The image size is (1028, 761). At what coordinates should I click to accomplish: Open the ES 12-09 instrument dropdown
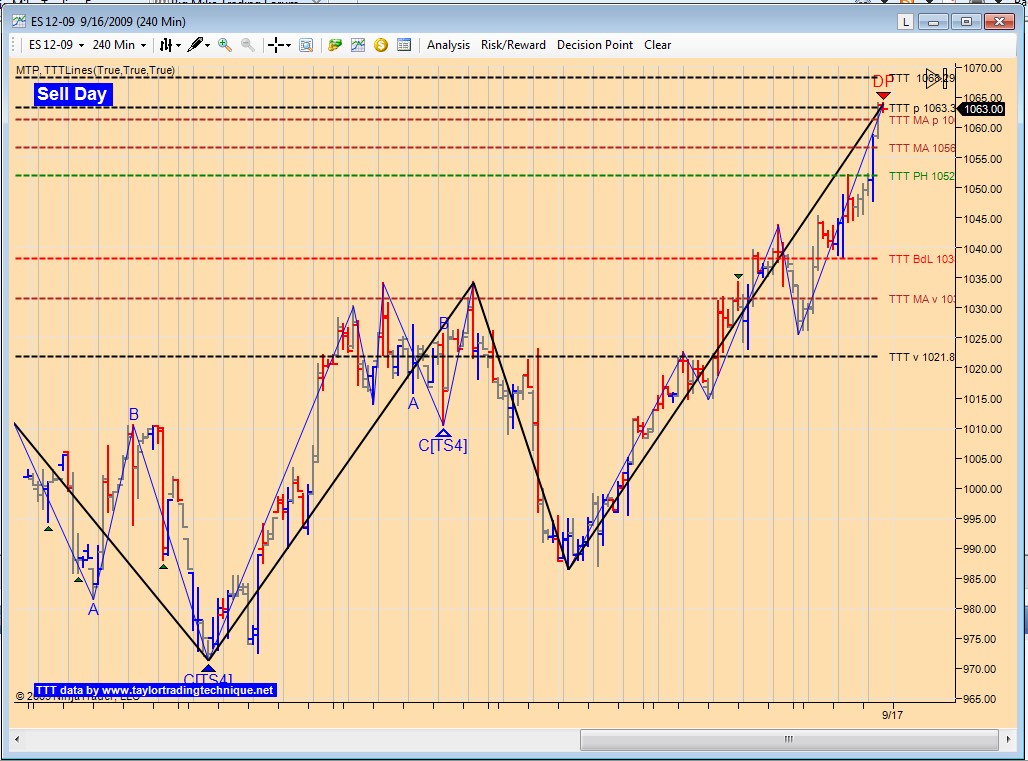57,45
